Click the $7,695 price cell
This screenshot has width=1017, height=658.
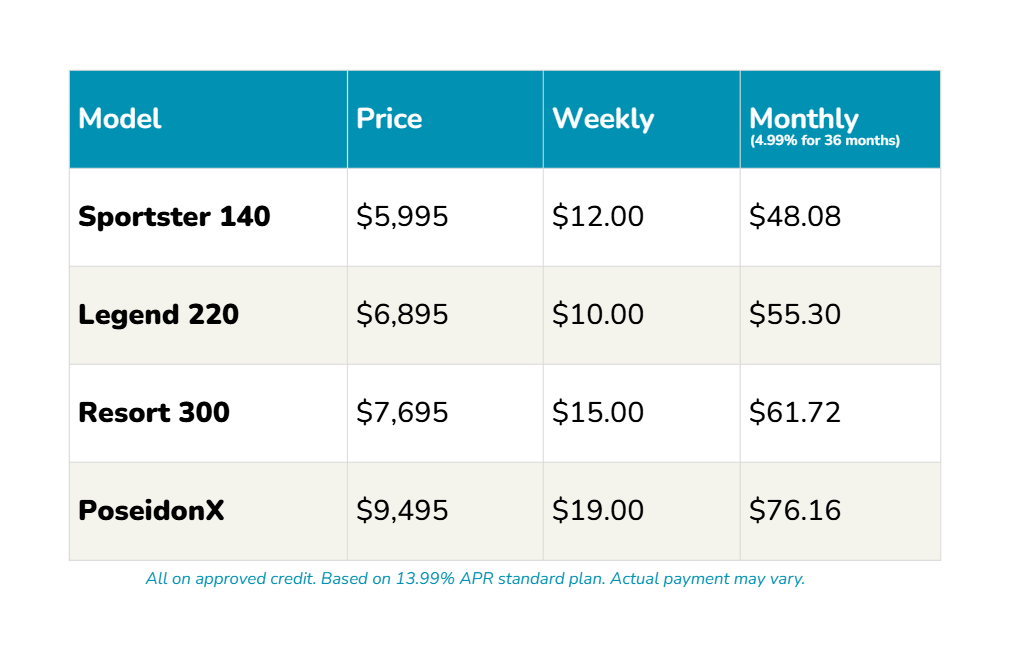click(402, 413)
